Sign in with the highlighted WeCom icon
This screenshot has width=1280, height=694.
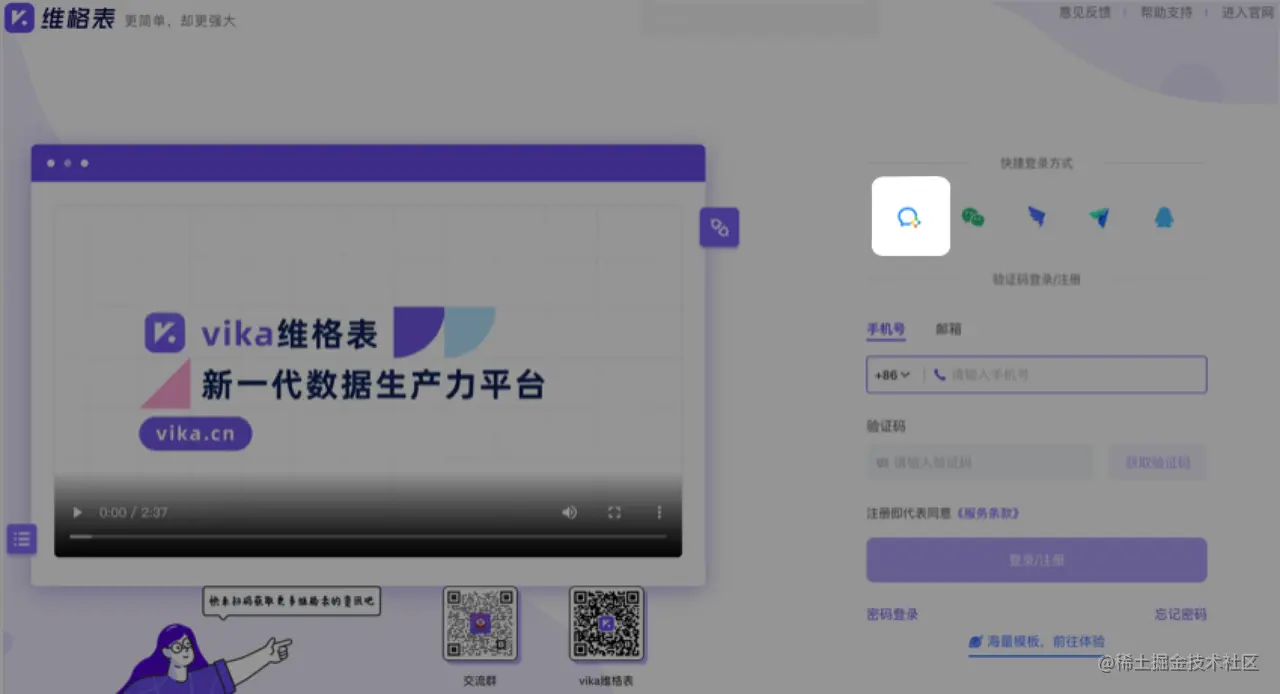pyautogui.click(x=910, y=216)
